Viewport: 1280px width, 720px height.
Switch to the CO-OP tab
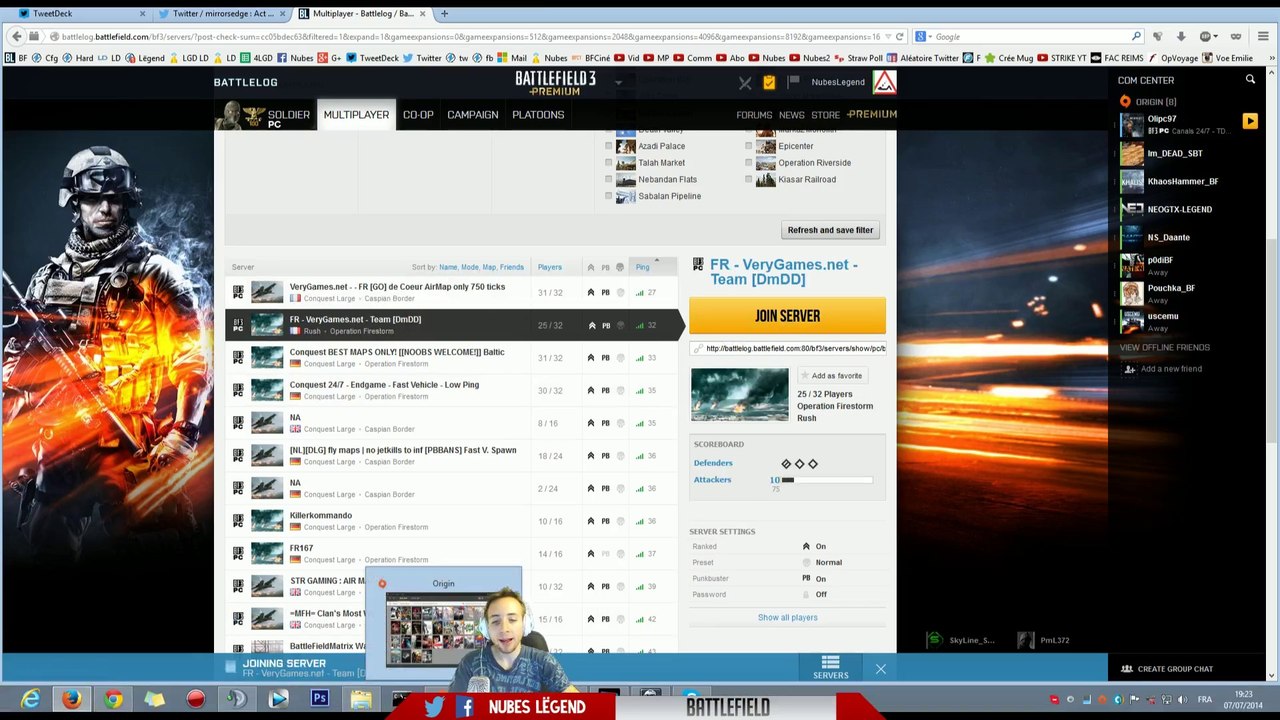click(418, 115)
